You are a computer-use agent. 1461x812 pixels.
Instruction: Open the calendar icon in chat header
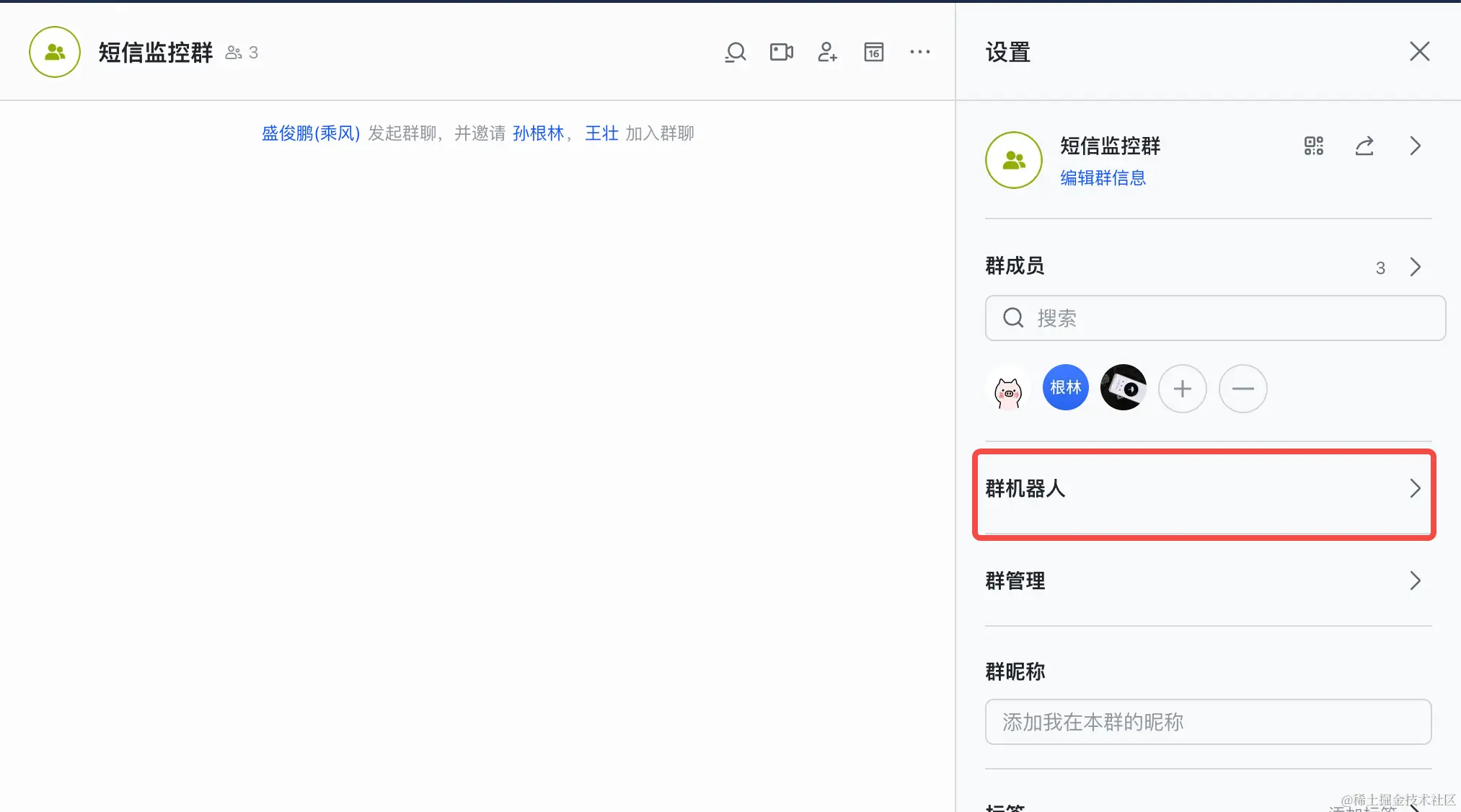(873, 52)
